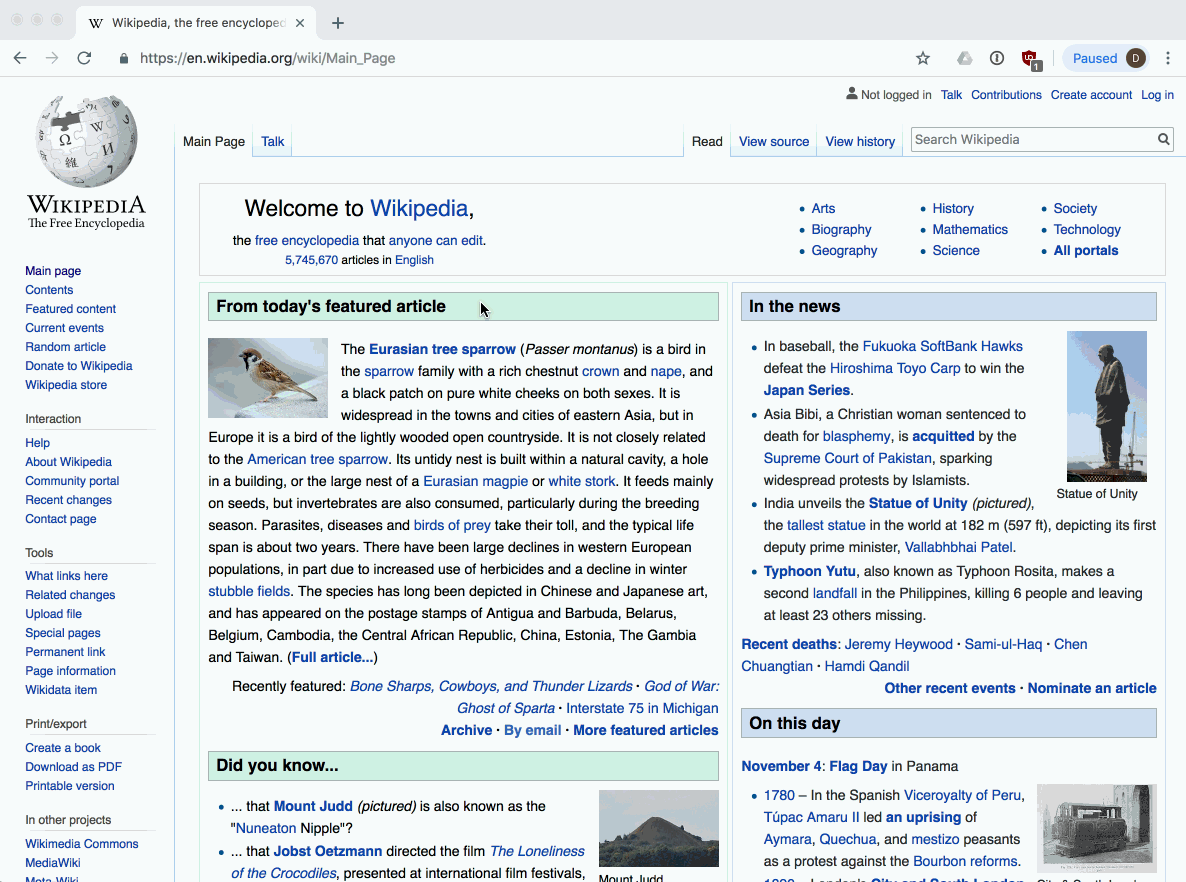Open the circled info extension icon
The image size is (1186, 882).
pos(997,58)
